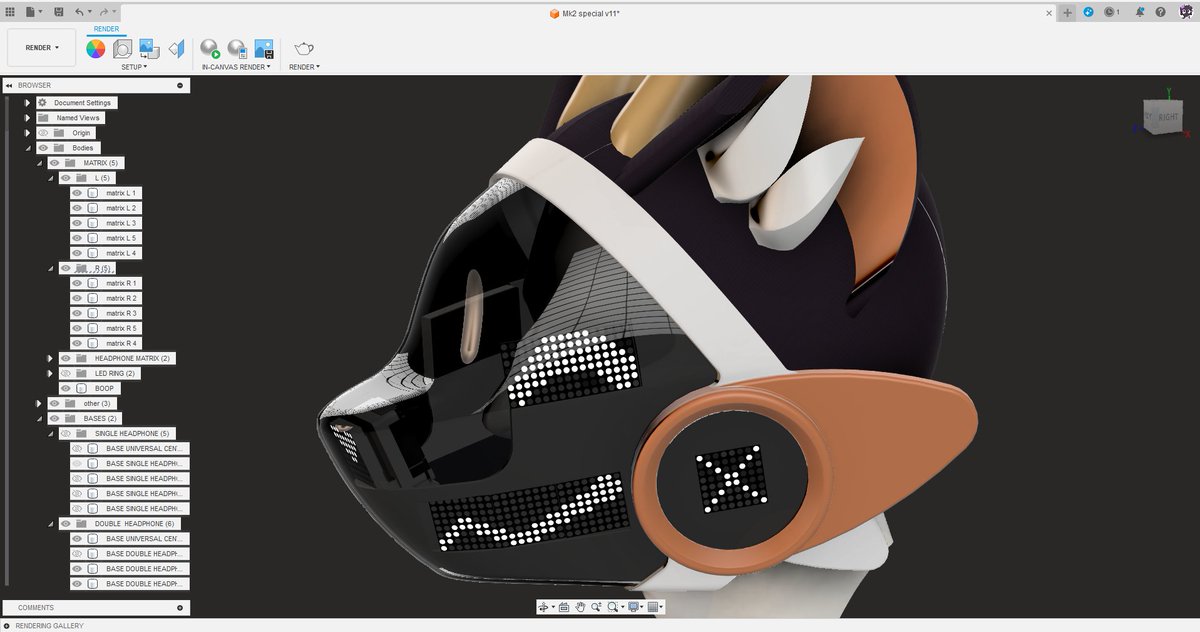Image resolution: width=1200 pixels, height=632 pixels.
Task: Open the File menu icon
Action: (31, 12)
